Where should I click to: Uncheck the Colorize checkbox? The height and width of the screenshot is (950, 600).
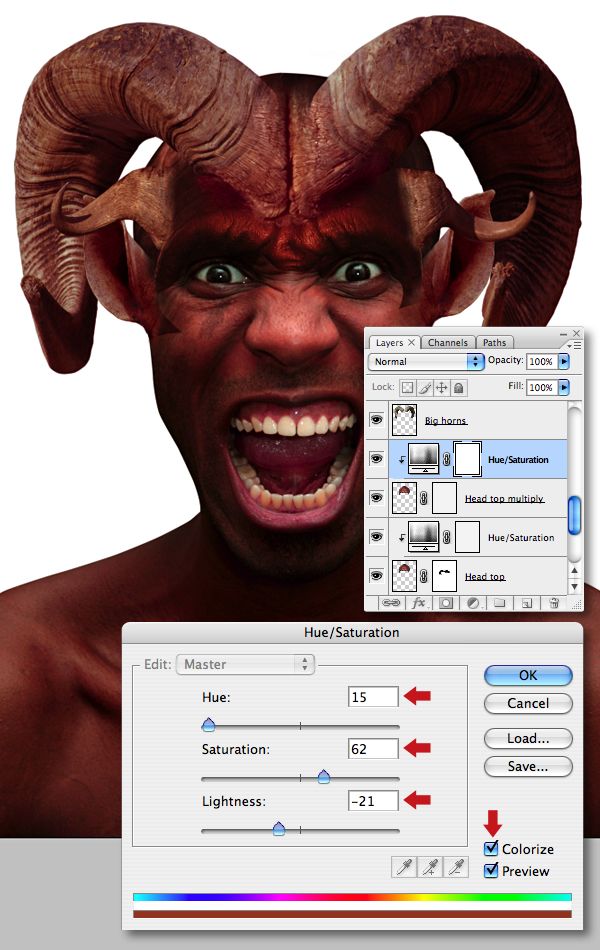click(x=491, y=848)
